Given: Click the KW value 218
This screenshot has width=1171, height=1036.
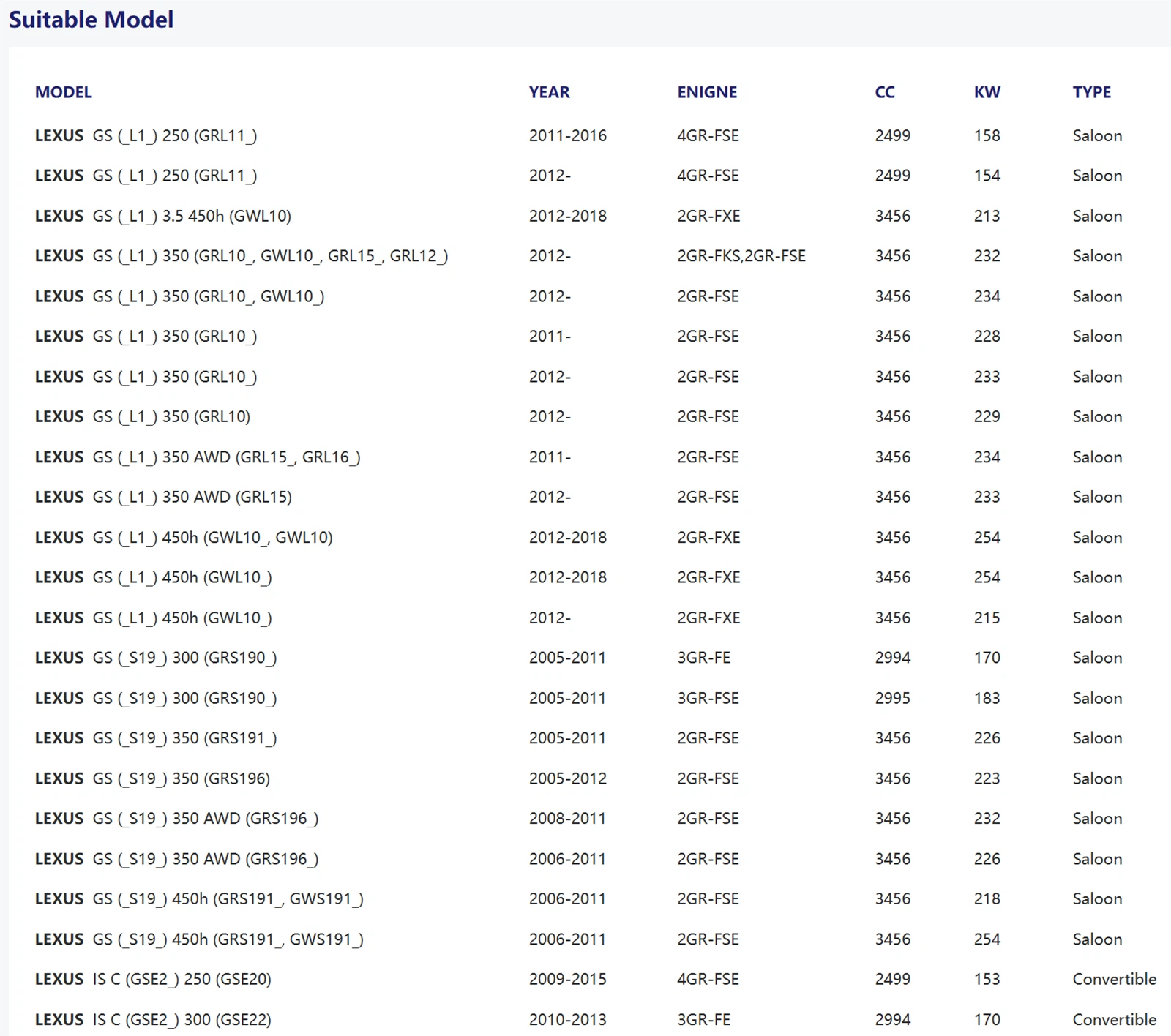Looking at the screenshot, I should coord(987,898).
